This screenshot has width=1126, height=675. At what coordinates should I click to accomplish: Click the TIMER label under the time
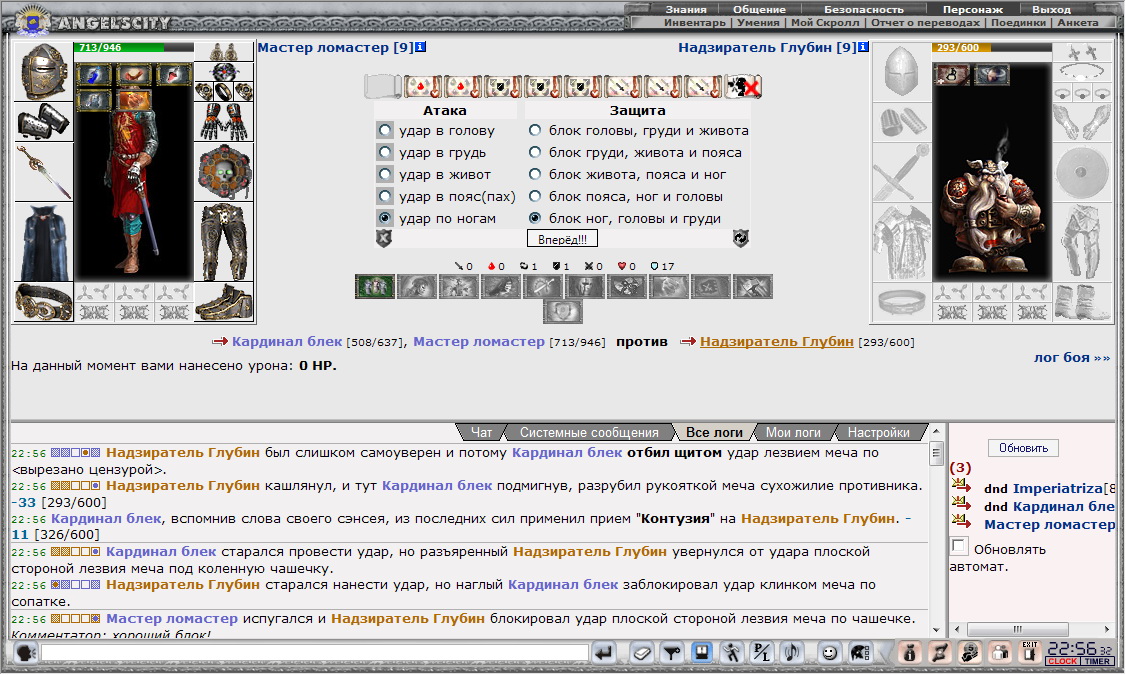tap(1097, 661)
